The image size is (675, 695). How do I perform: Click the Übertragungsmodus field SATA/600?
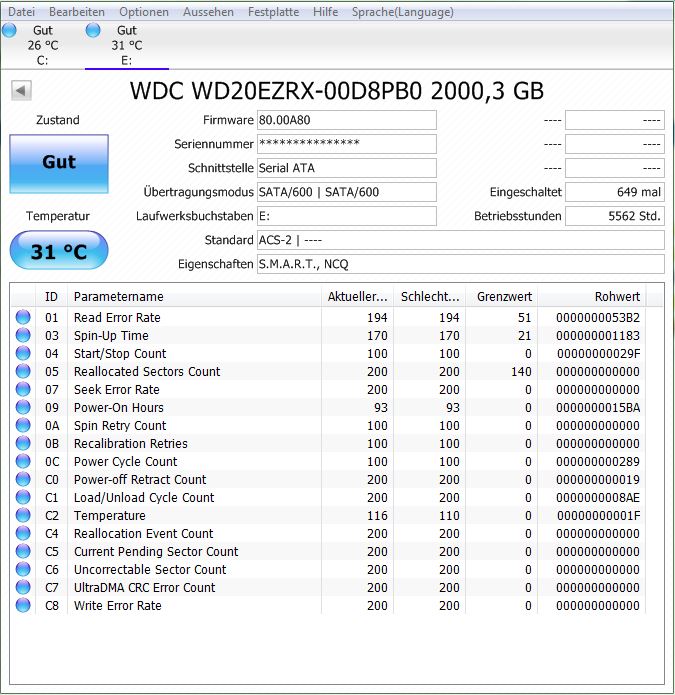point(347,192)
